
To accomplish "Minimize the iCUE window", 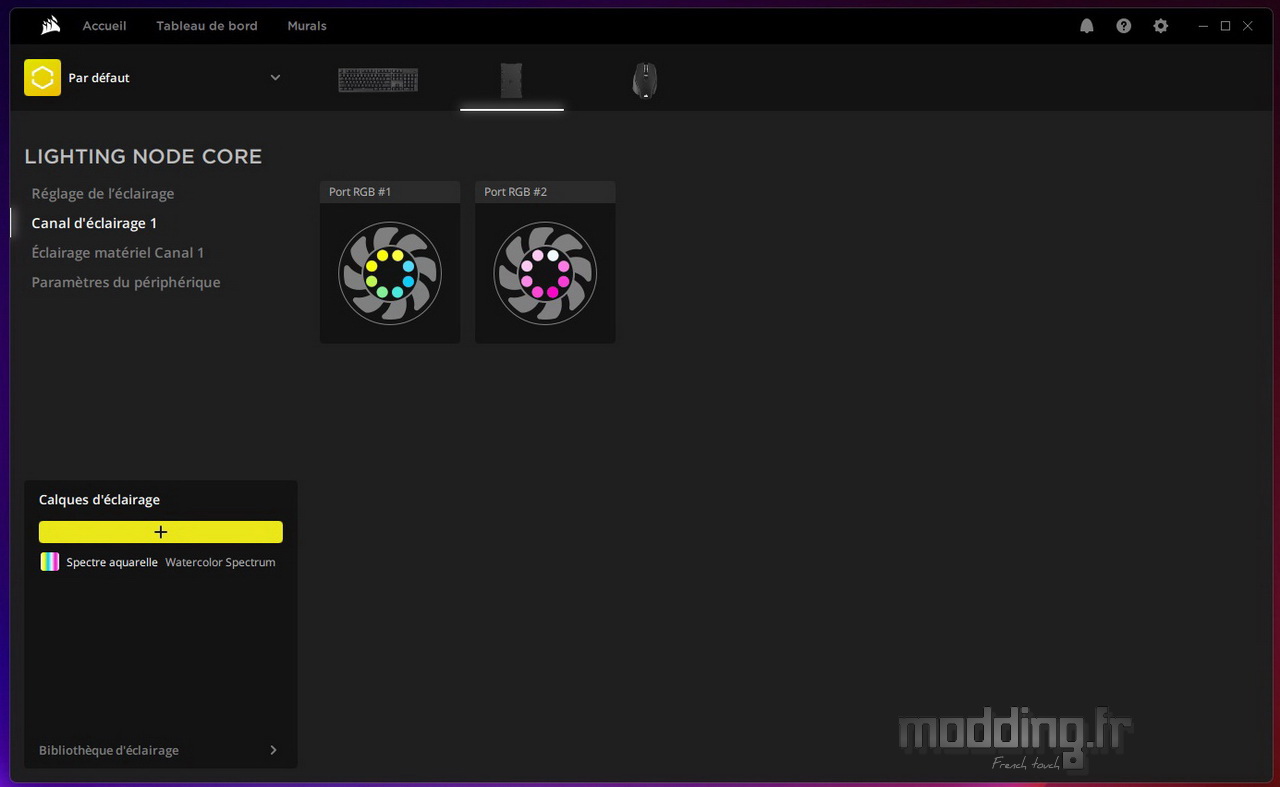I will coord(1203,26).
